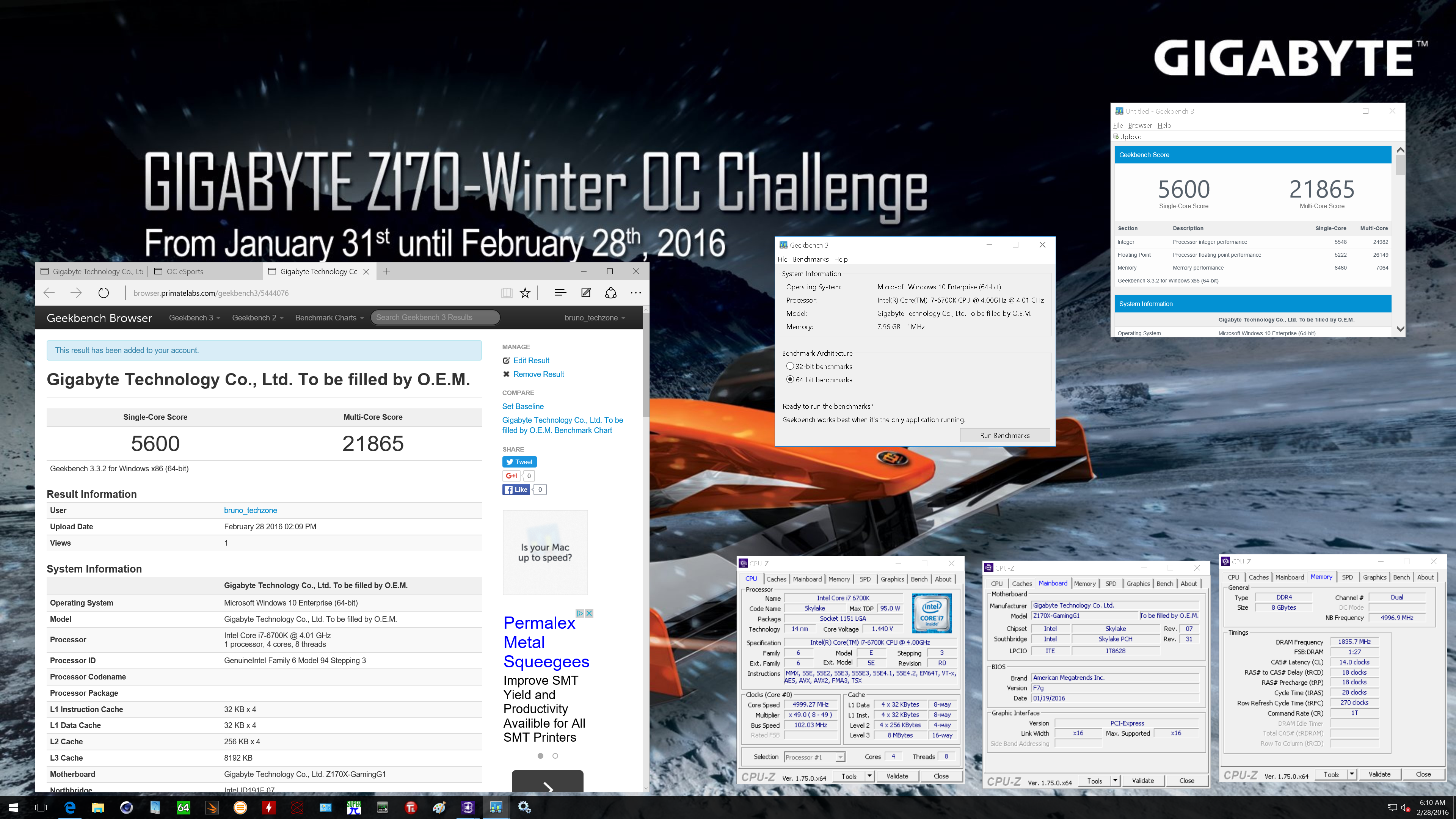Open the Edge Share icon
The image size is (1456, 819).
click(x=611, y=293)
